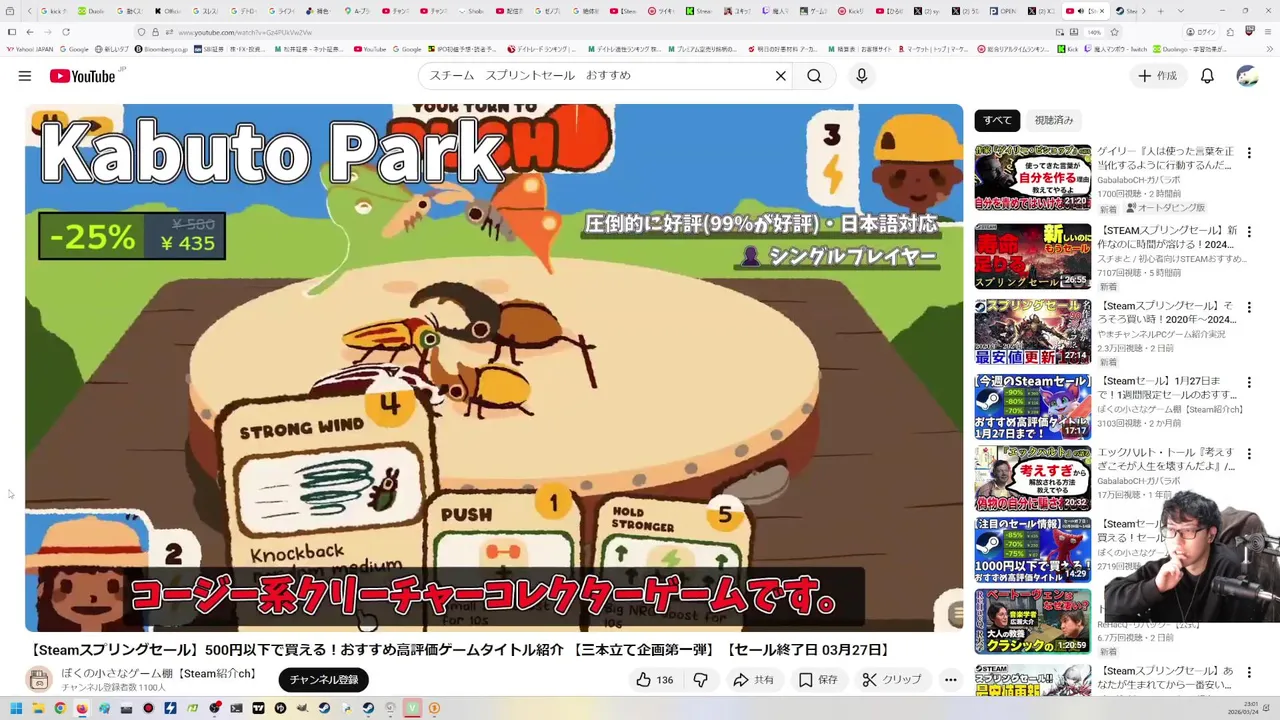Image resolution: width=1280 pixels, height=720 pixels.
Task: Open 【Steamスプリングセール】そろそろ買い時 video title
Action: (1168, 313)
